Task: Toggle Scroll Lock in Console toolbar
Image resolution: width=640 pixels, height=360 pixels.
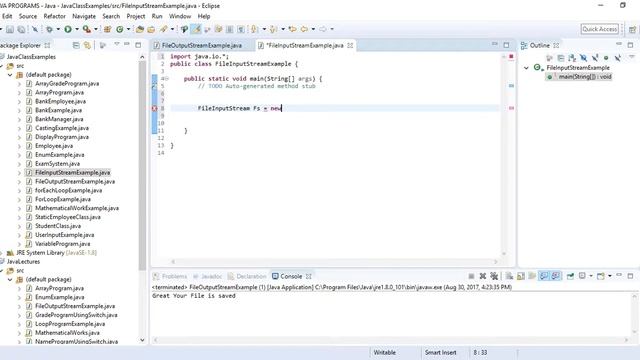Action: (521, 276)
